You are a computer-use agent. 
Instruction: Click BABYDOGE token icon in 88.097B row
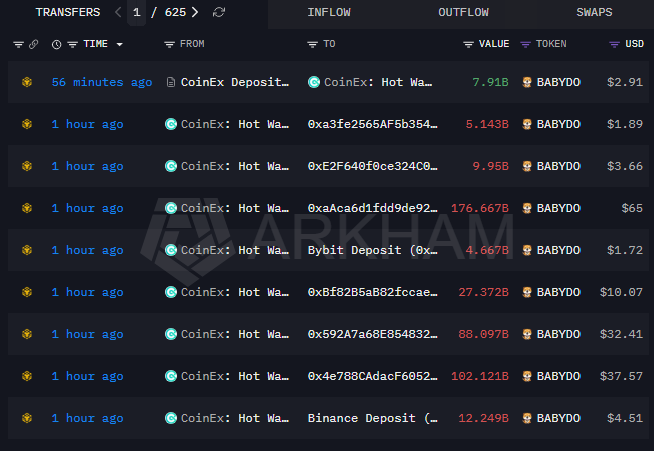pos(527,334)
